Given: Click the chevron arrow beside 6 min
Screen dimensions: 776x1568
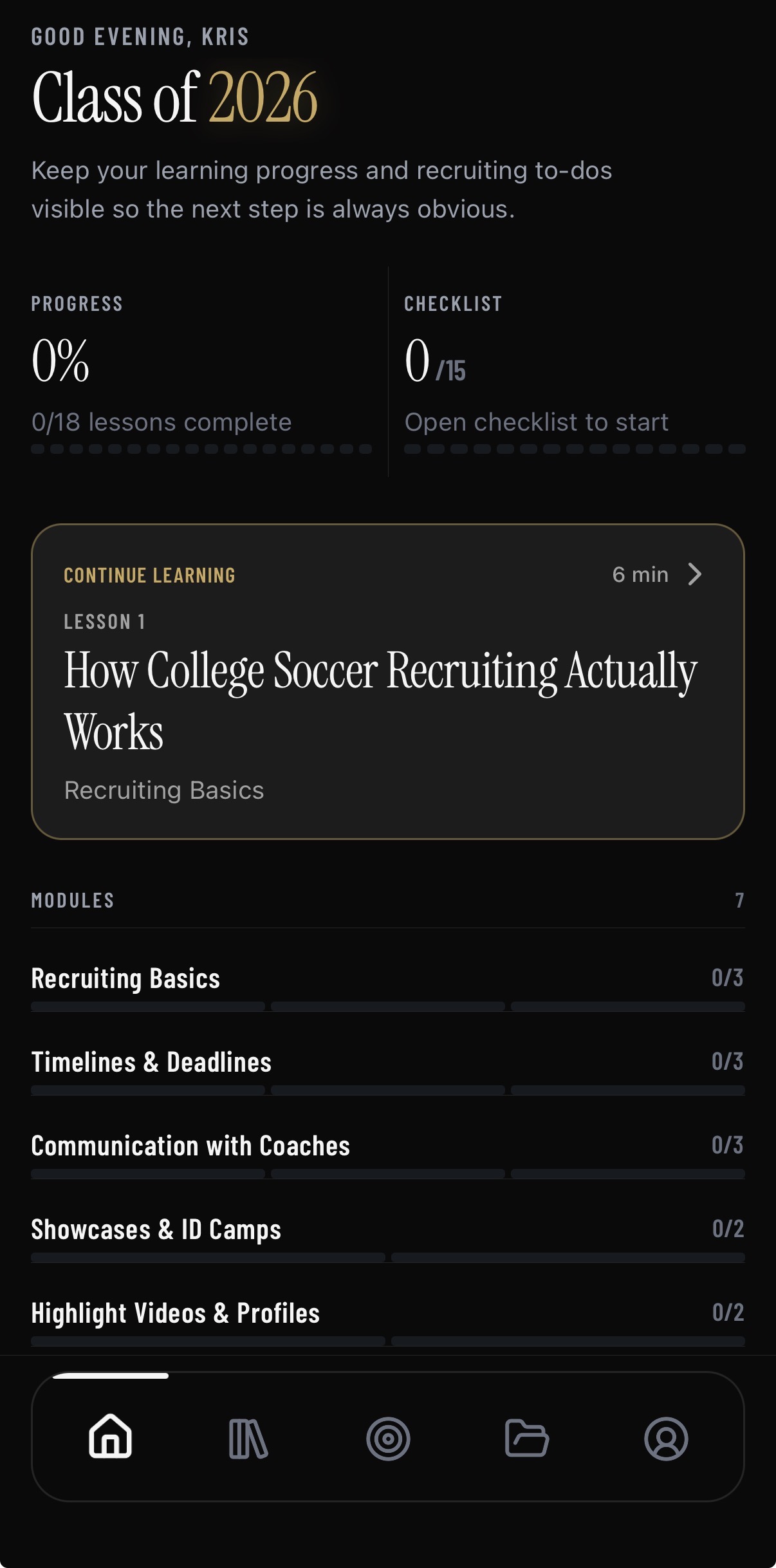Looking at the screenshot, I should tap(694, 574).
